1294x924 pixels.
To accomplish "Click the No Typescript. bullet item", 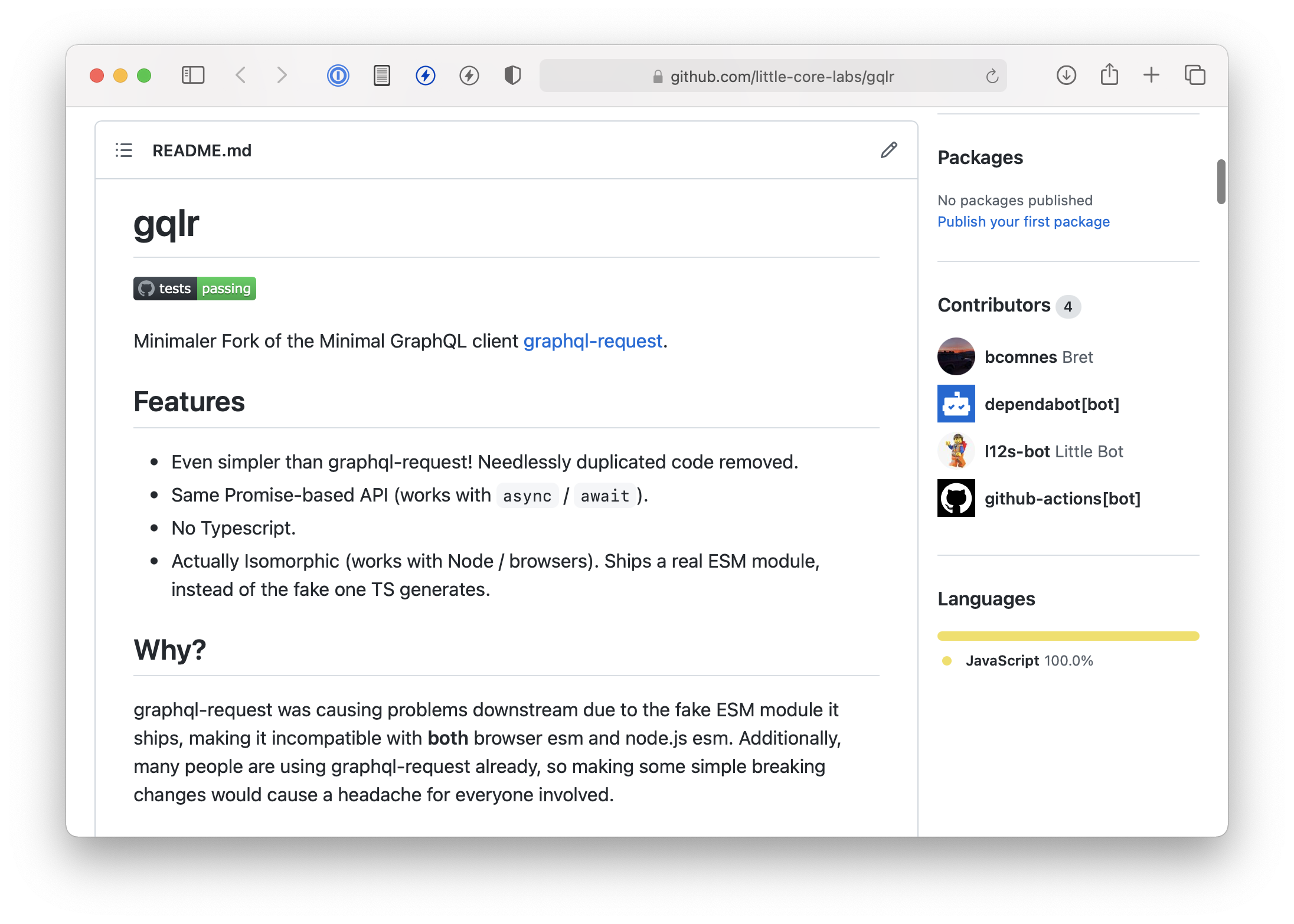I will (x=234, y=528).
